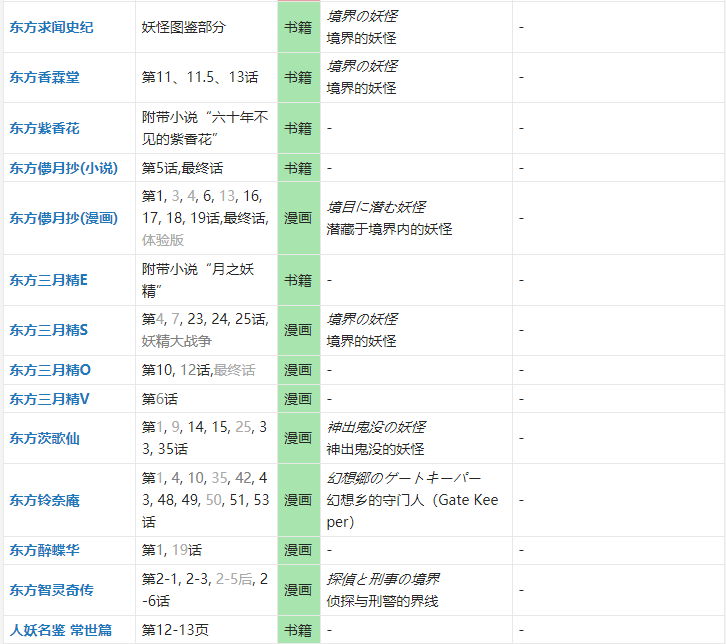Click the cell 第11、11.5、13话
Screen dimensions: 726x644
click(207, 77)
